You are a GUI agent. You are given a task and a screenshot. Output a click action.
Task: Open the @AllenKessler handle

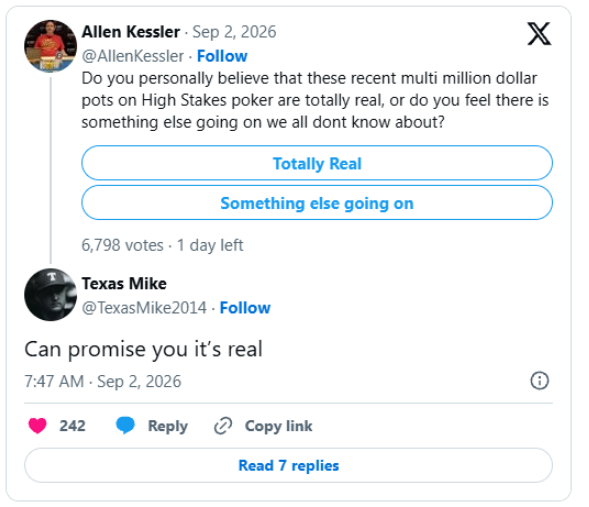click(x=133, y=56)
